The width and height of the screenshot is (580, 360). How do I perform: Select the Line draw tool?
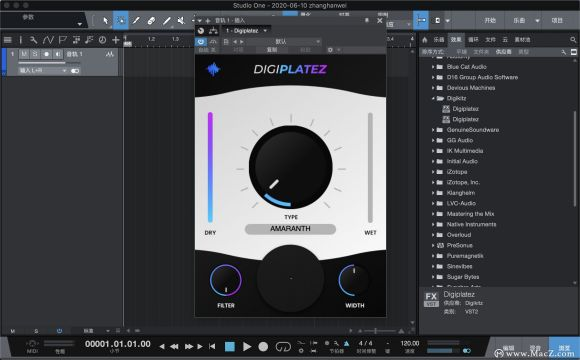click(x=166, y=21)
